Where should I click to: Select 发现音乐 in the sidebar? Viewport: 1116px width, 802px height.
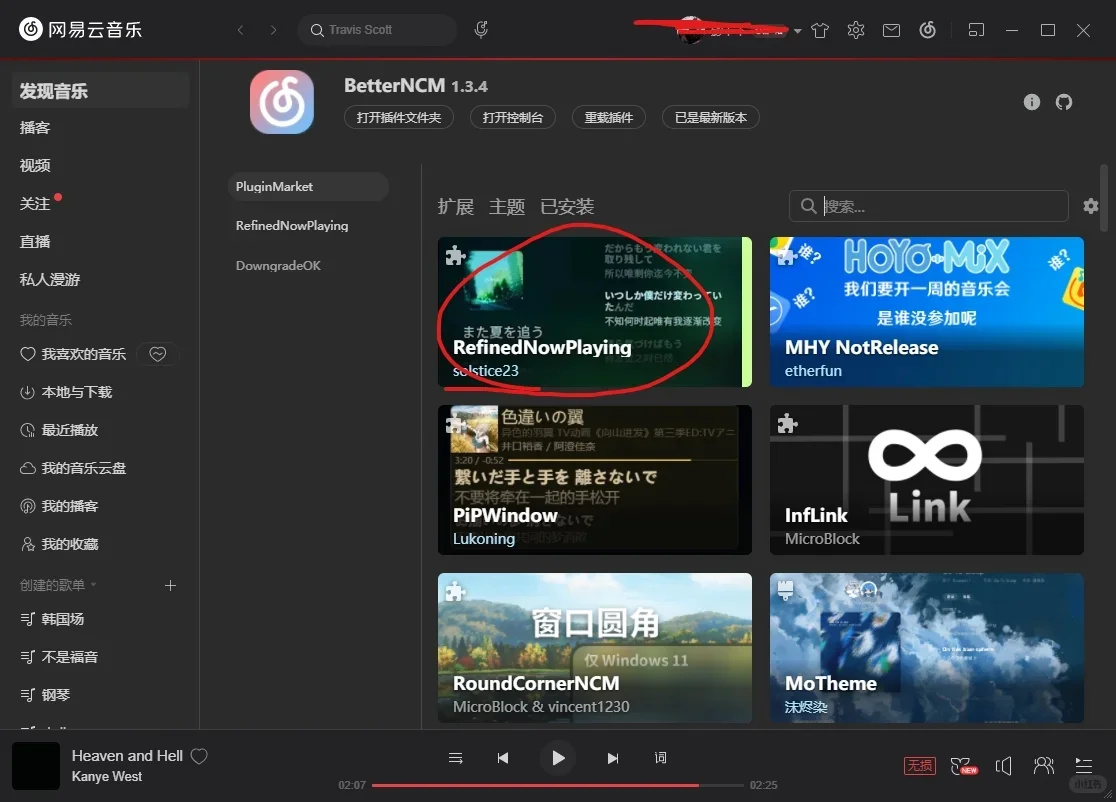pos(100,90)
